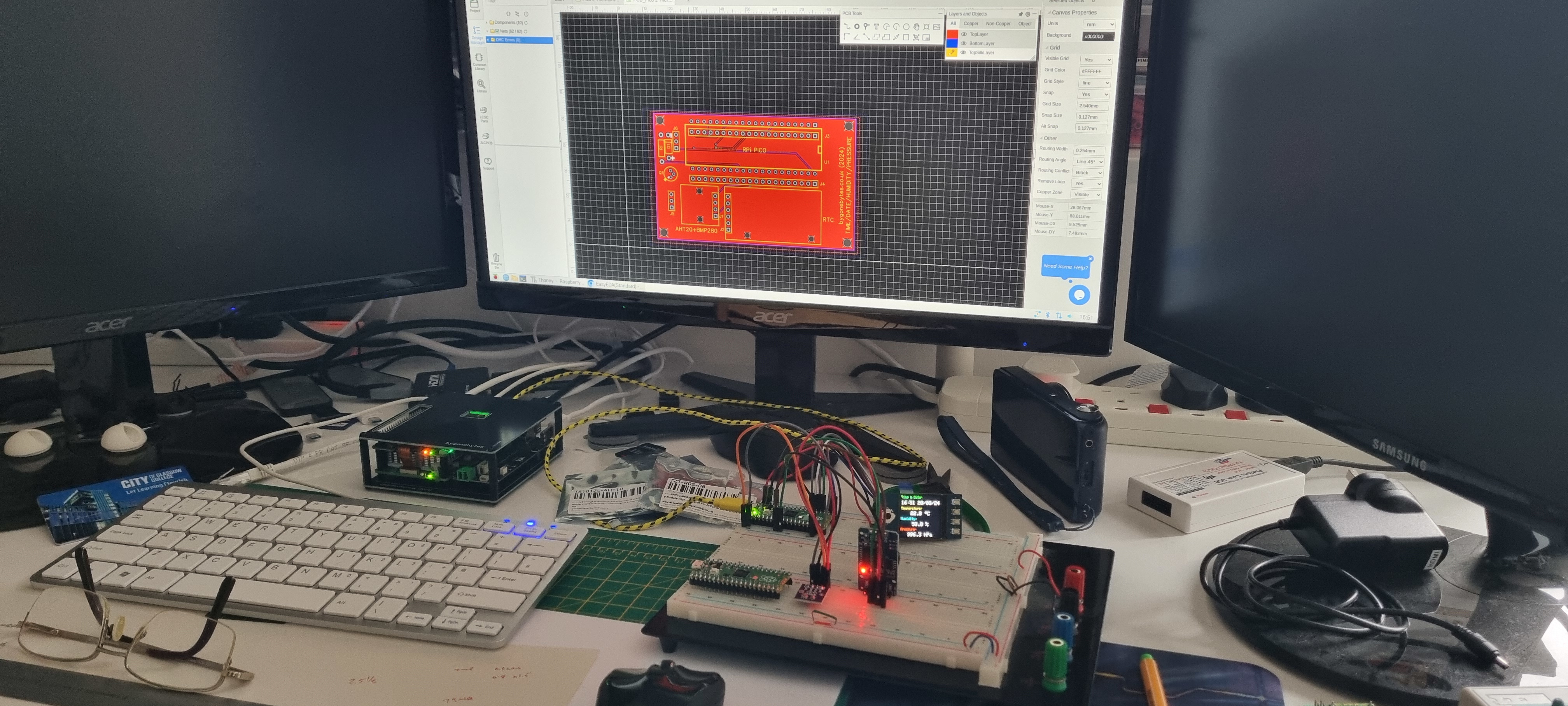
Task: Open the Recycle Bin sidebar icon
Action: (x=496, y=260)
